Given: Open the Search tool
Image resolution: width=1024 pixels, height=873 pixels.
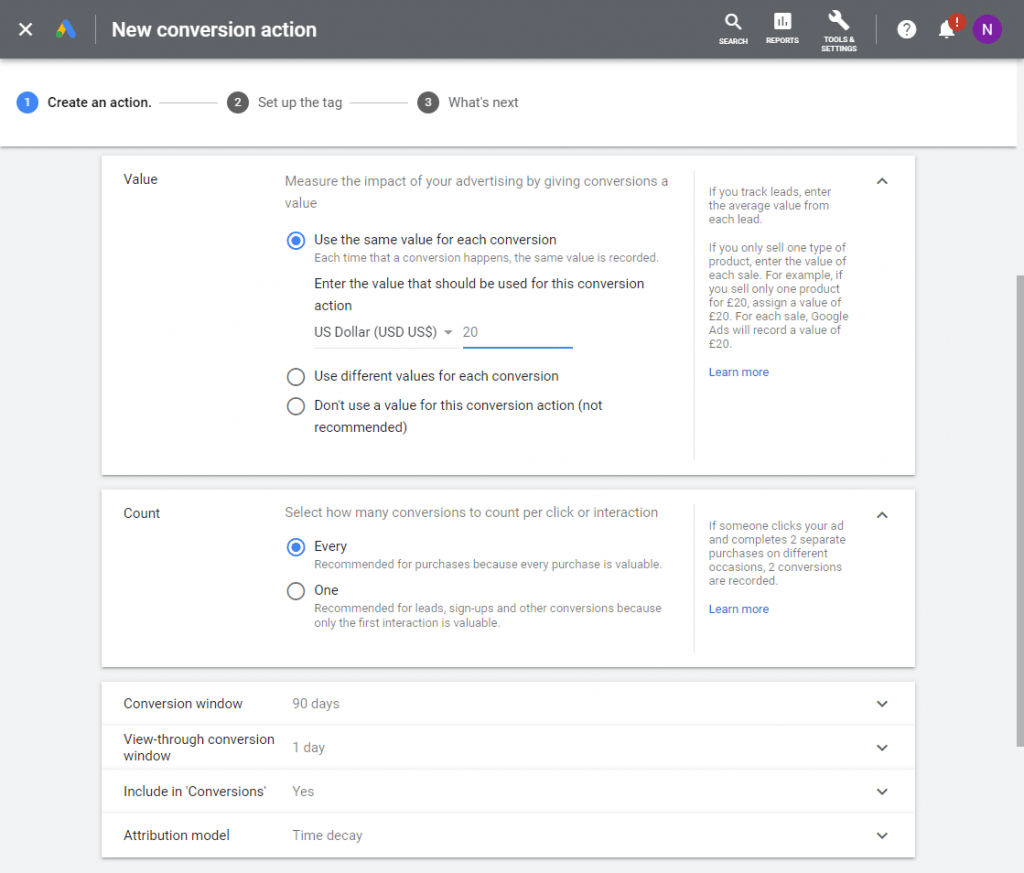Looking at the screenshot, I should pos(733,29).
